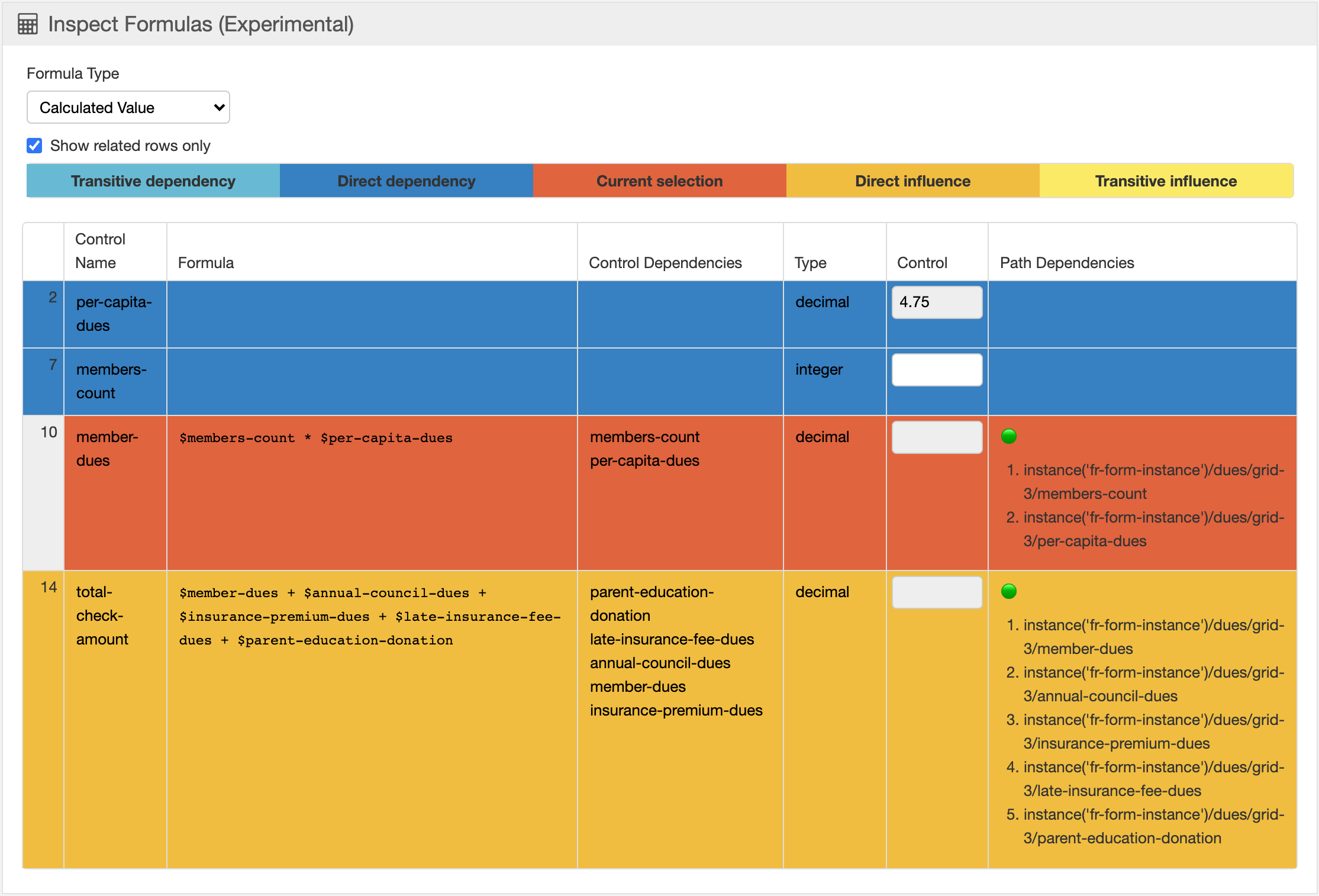Click the integer type of members-count
The image size is (1319, 896).
819,370
